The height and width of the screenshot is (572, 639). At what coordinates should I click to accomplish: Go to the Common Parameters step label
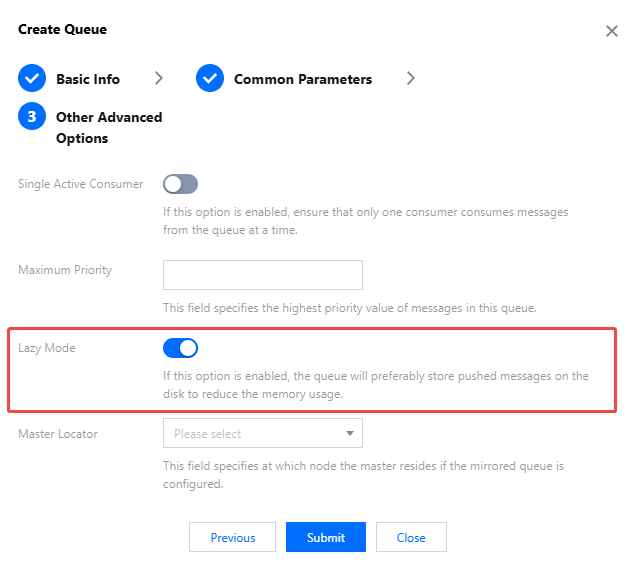tap(303, 79)
